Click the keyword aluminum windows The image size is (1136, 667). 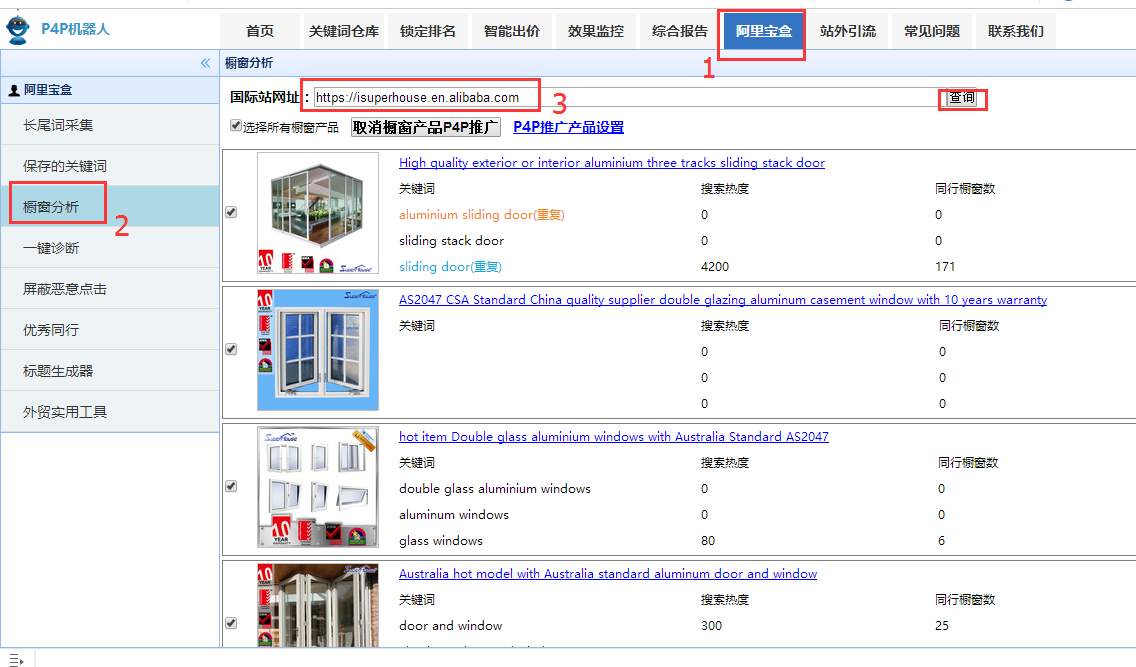pos(454,515)
